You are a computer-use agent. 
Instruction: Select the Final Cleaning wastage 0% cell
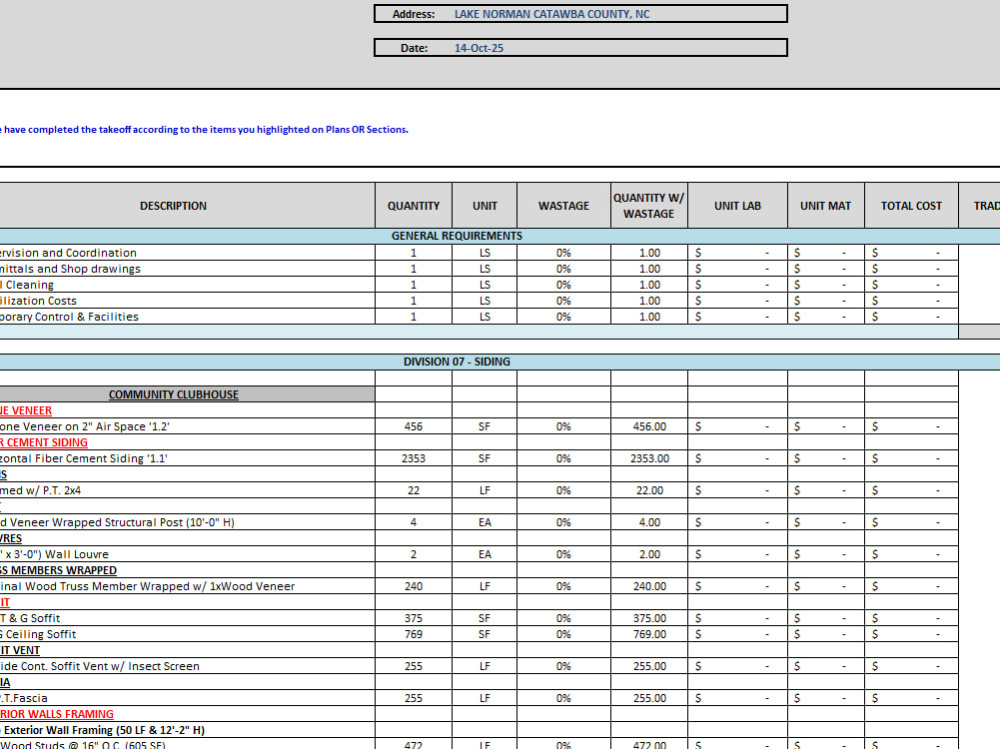point(564,285)
